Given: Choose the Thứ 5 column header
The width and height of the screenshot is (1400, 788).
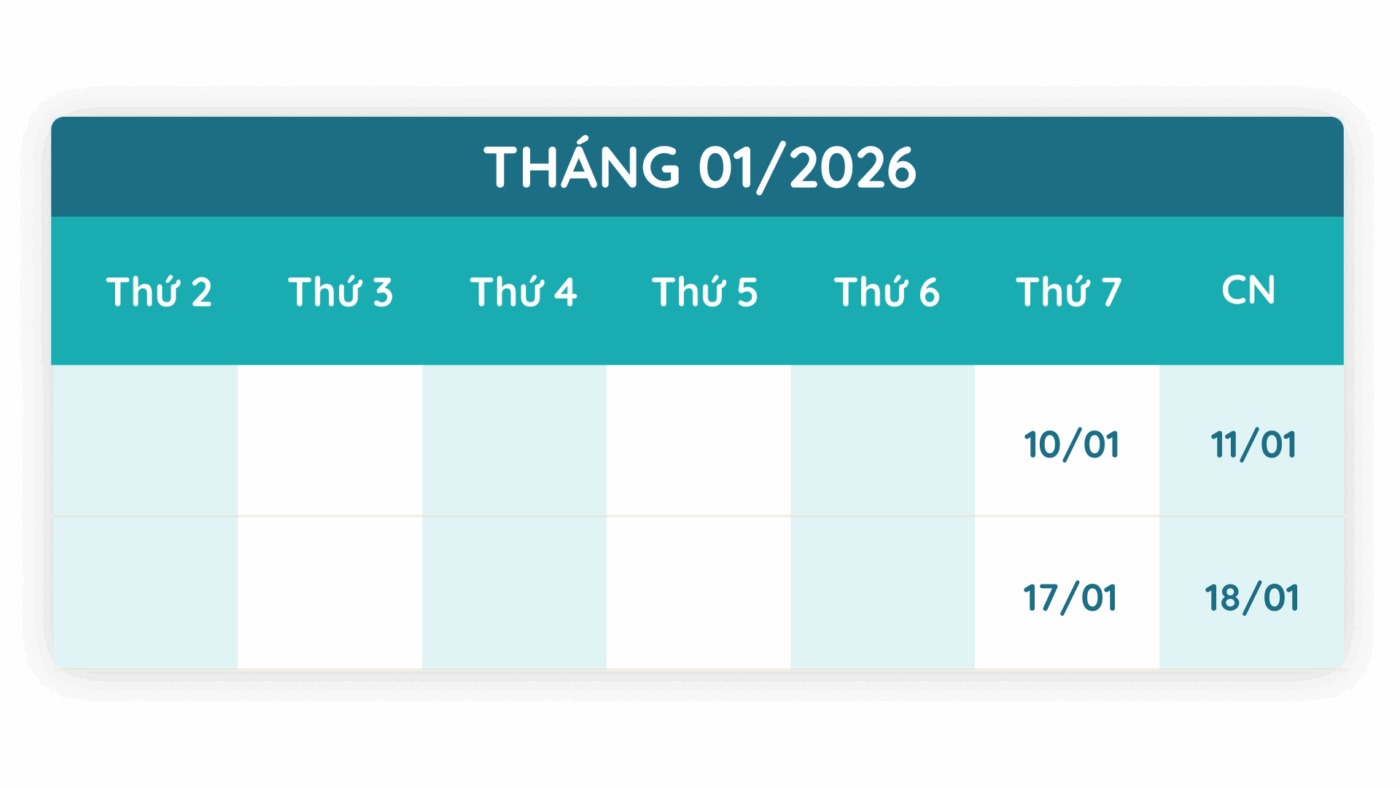Looking at the screenshot, I should tap(705, 292).
